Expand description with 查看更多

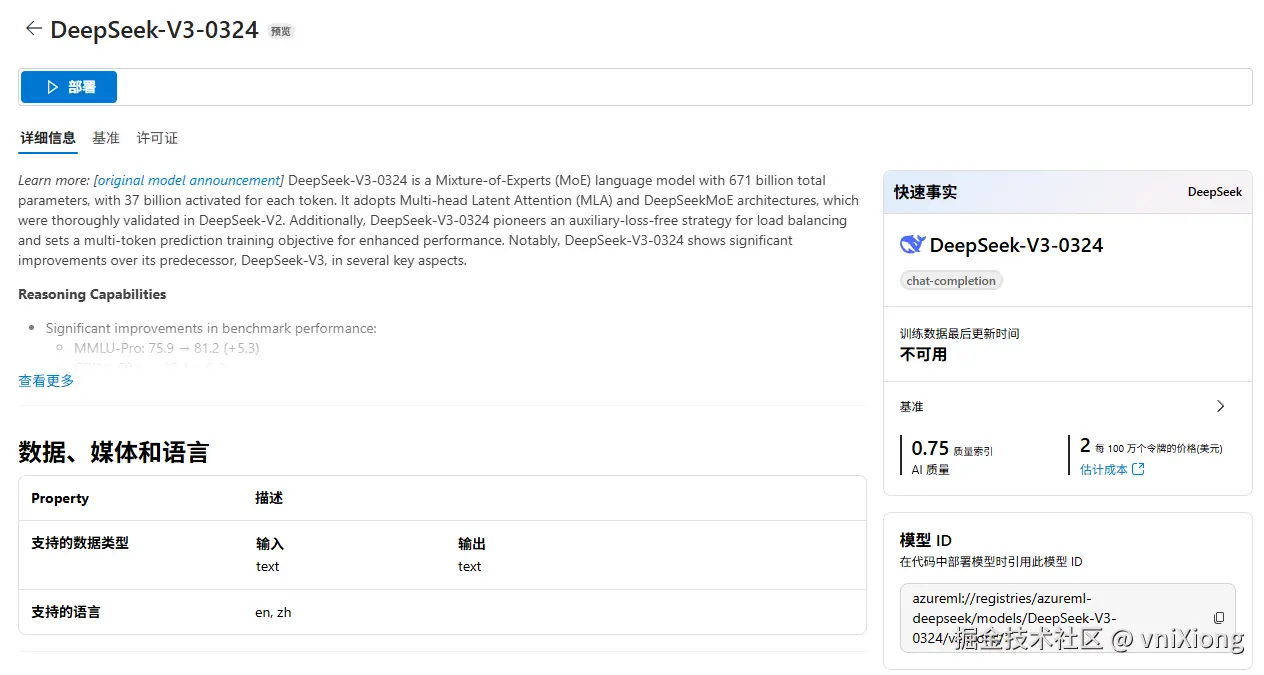[x=46, y=380]
